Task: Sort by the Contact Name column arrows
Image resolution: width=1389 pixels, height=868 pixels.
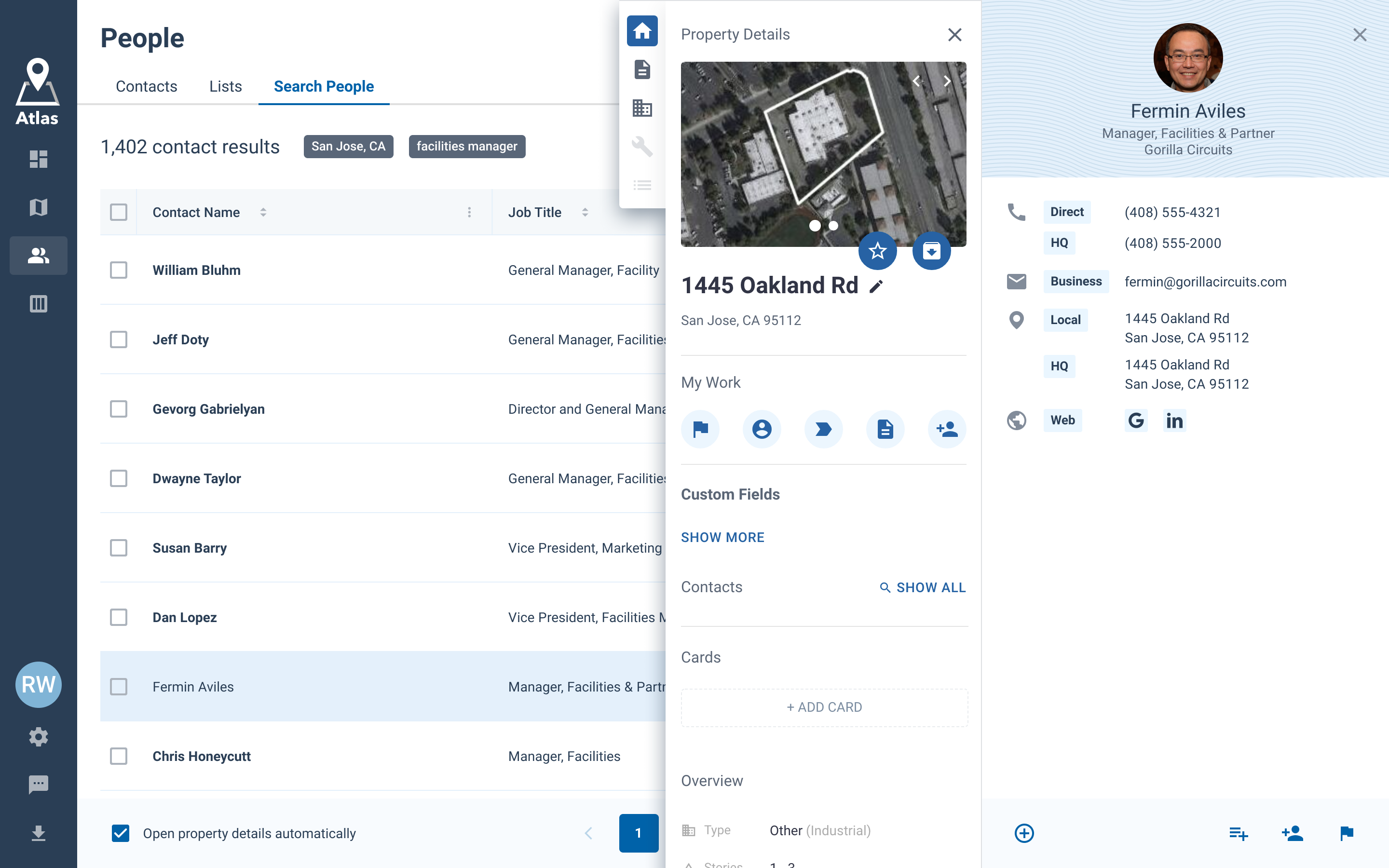Action: click(x=263, y=212)
